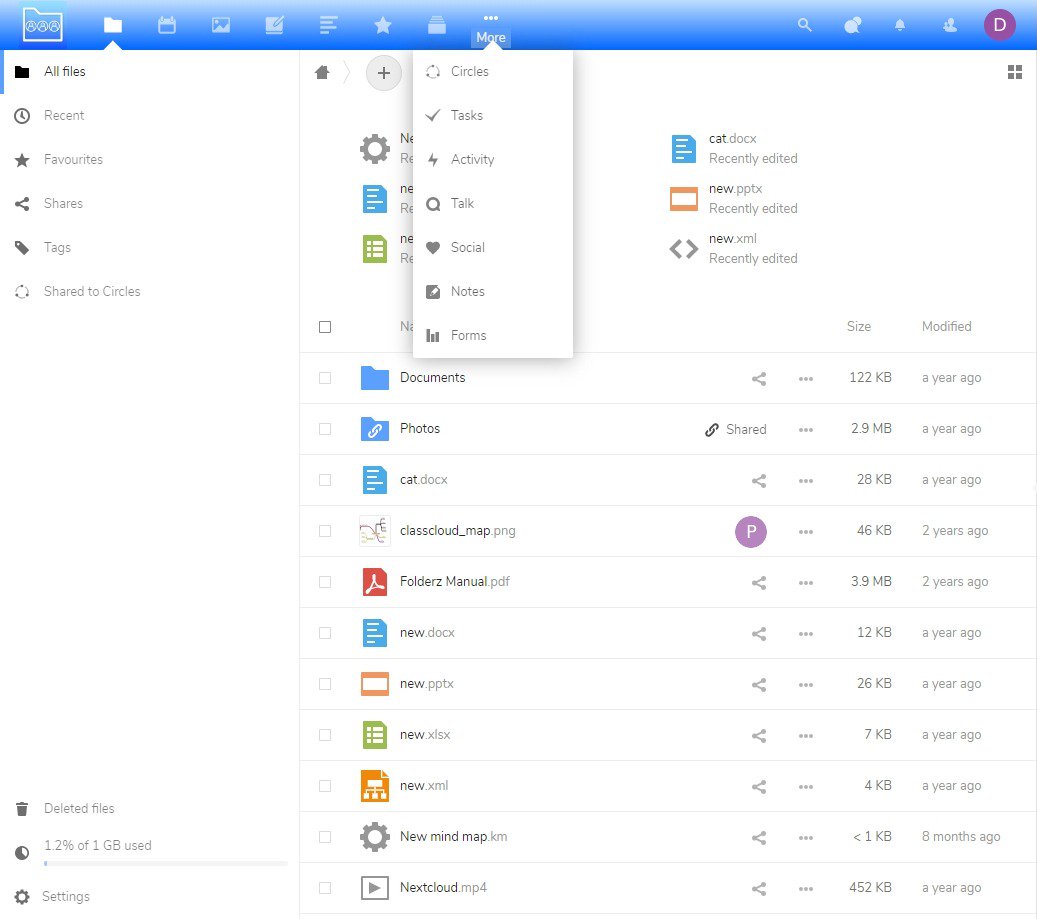
Task: Open the Talk chat icon in header
Action: 853,25
